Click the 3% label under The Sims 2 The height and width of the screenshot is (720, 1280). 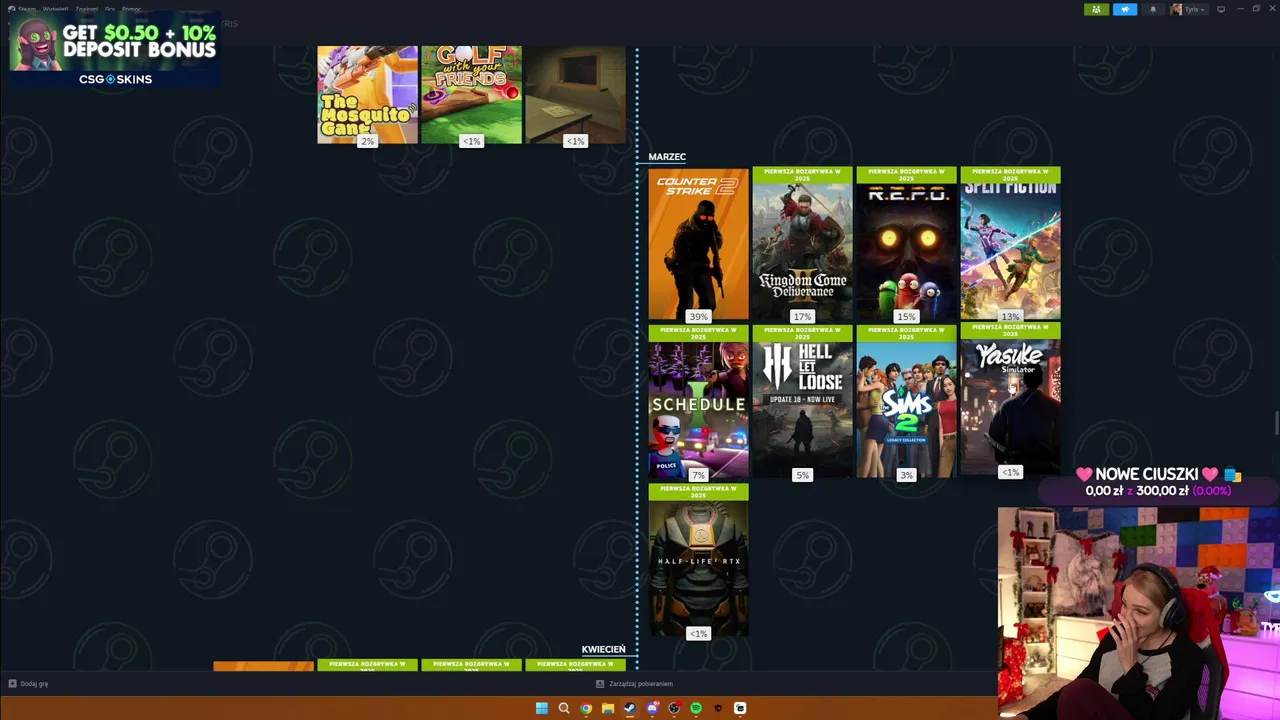[906, 475]
